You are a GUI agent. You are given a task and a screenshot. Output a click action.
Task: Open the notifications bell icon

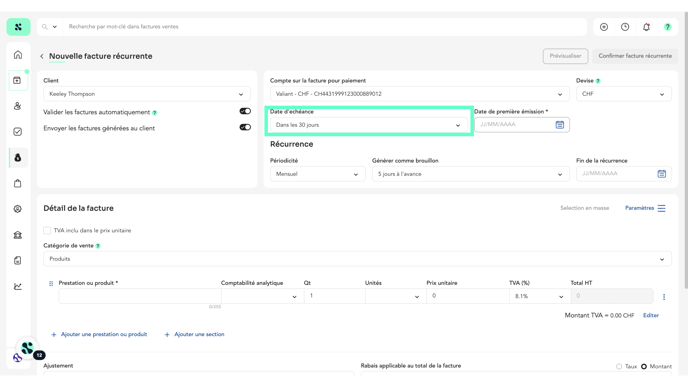click(x=646, y=27)
